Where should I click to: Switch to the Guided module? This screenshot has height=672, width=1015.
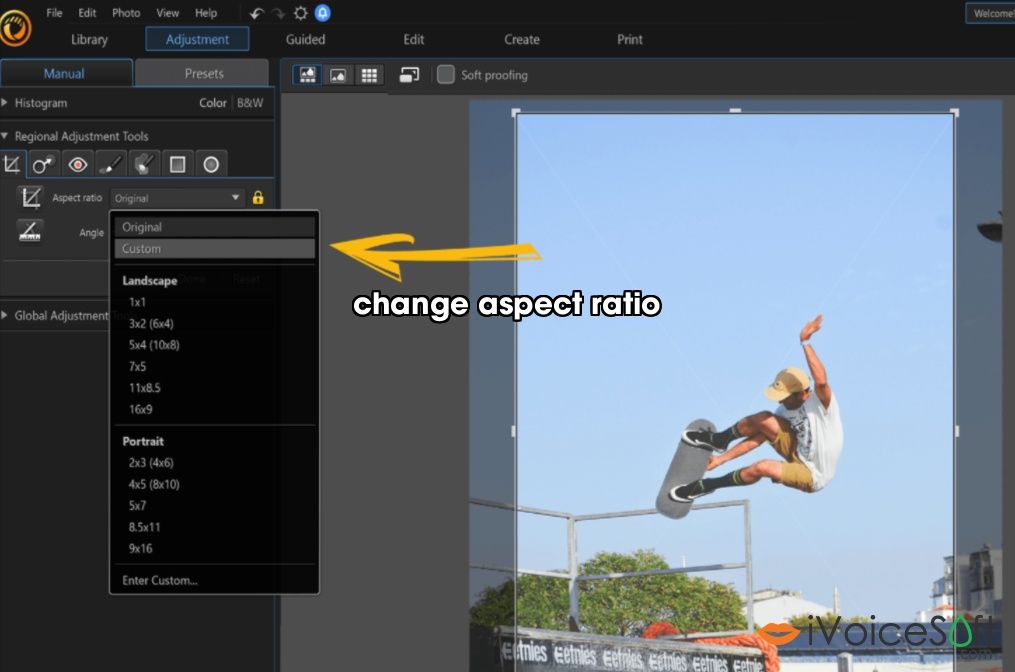(x=306, y=39)
